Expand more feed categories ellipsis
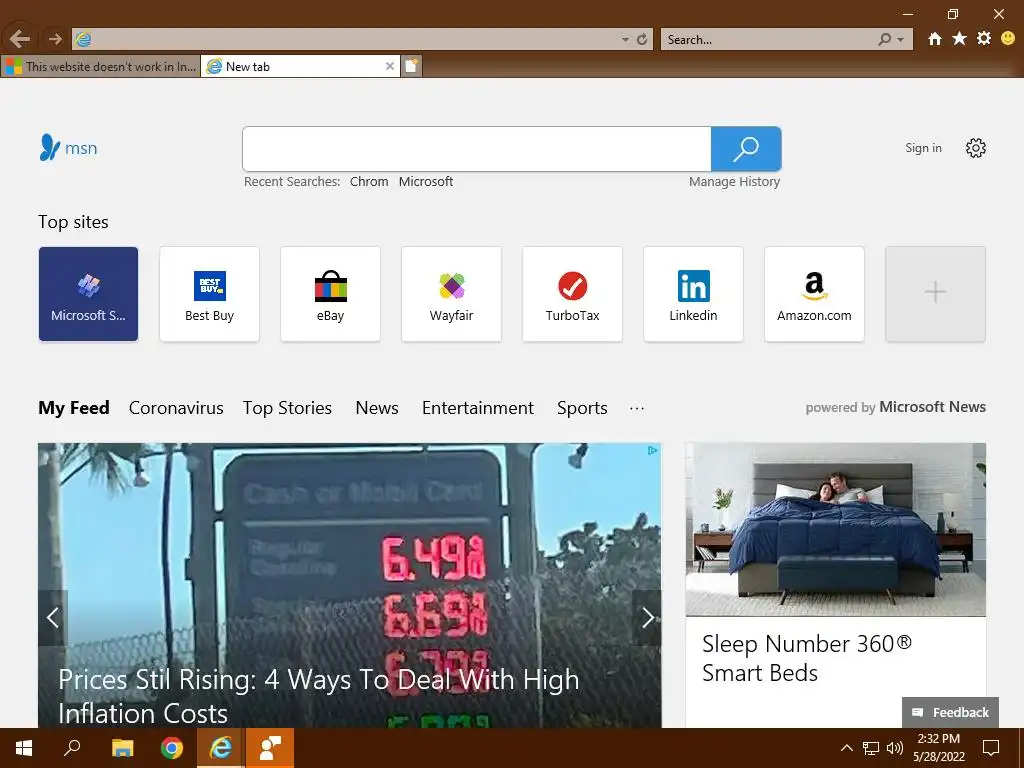 point(637,408)
